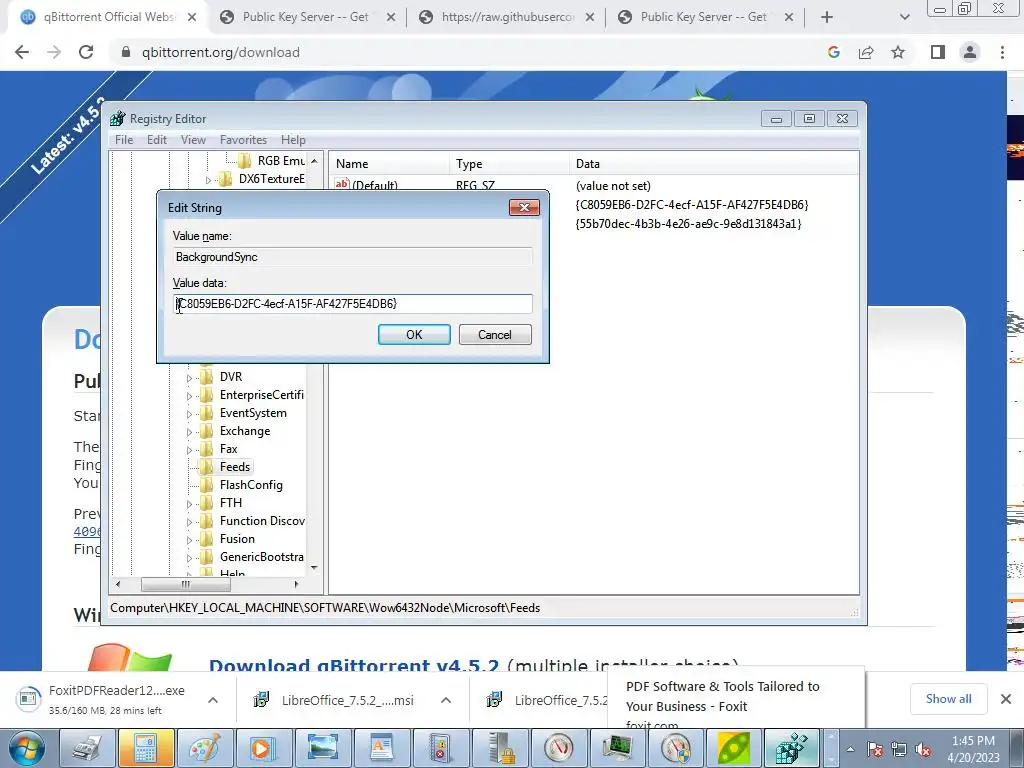The image size is (1024, 768).
Task: Select the RGB Emu key folder icon
Action: point(244,161)
